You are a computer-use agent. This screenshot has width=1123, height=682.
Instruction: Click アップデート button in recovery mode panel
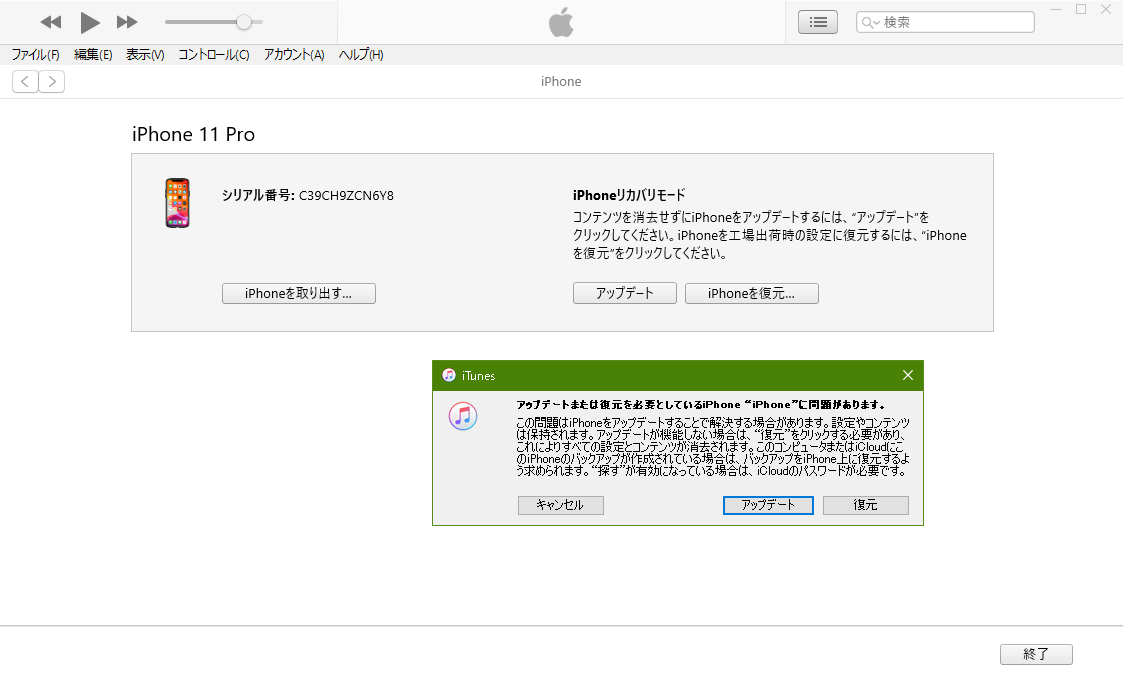point(625,293)
